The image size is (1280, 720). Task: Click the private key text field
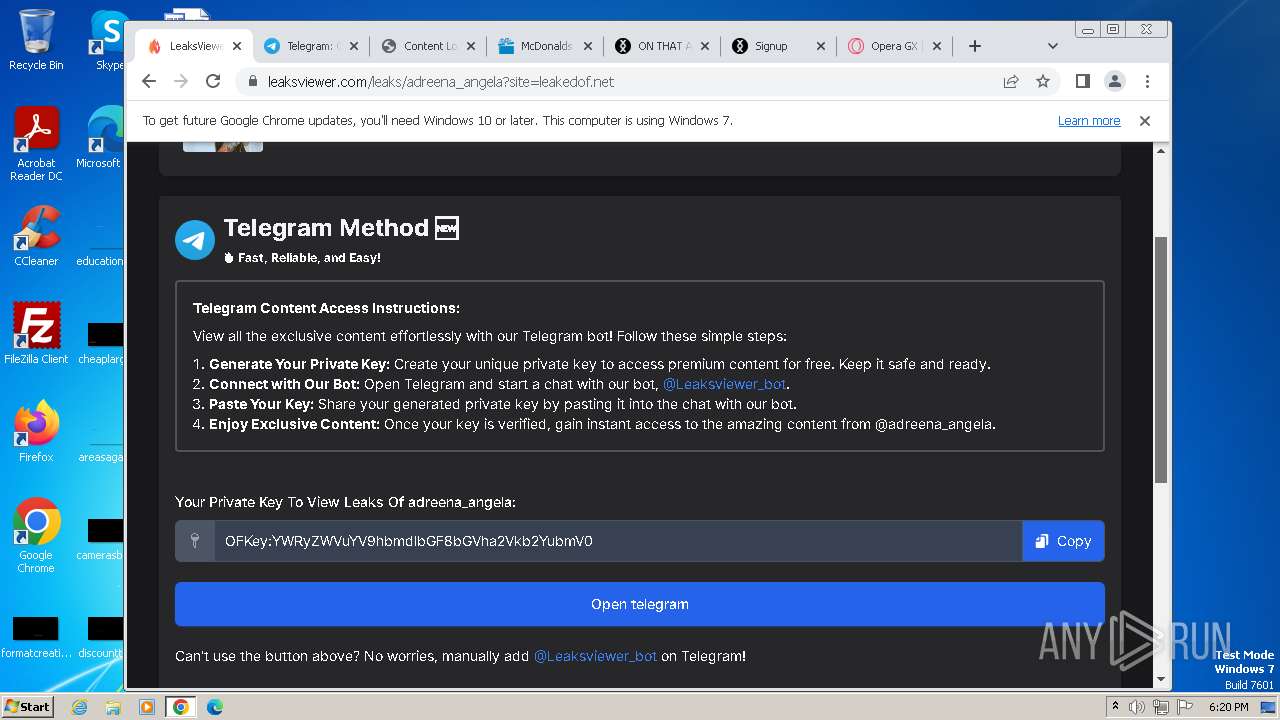618,541
